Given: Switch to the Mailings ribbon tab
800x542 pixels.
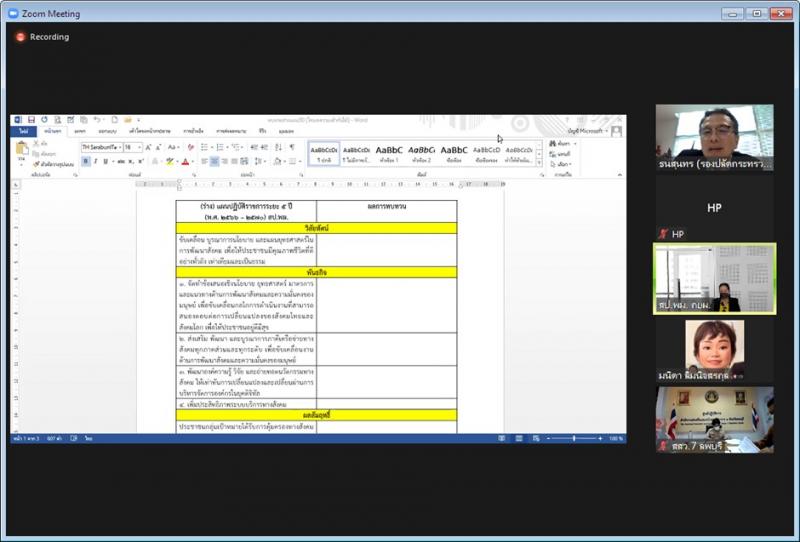Looking at the screenshot, I should [x=231, y=131].
